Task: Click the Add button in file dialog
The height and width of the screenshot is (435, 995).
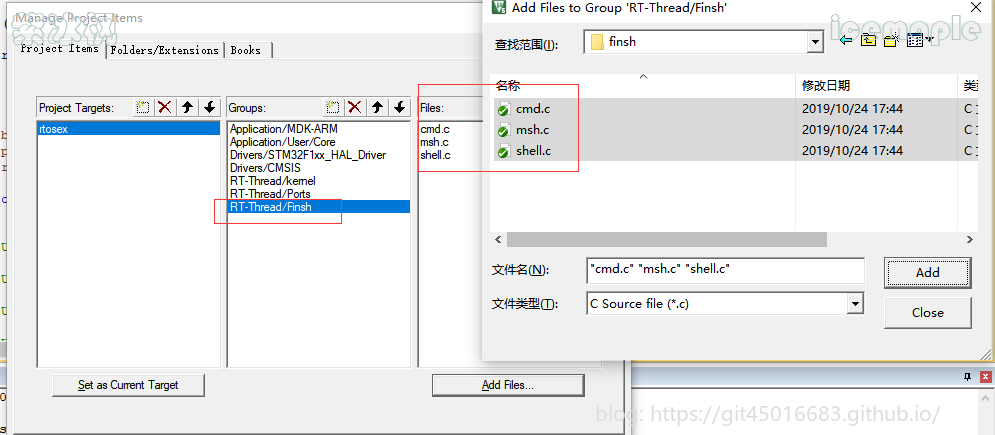Action: click(x=927, y=272)
